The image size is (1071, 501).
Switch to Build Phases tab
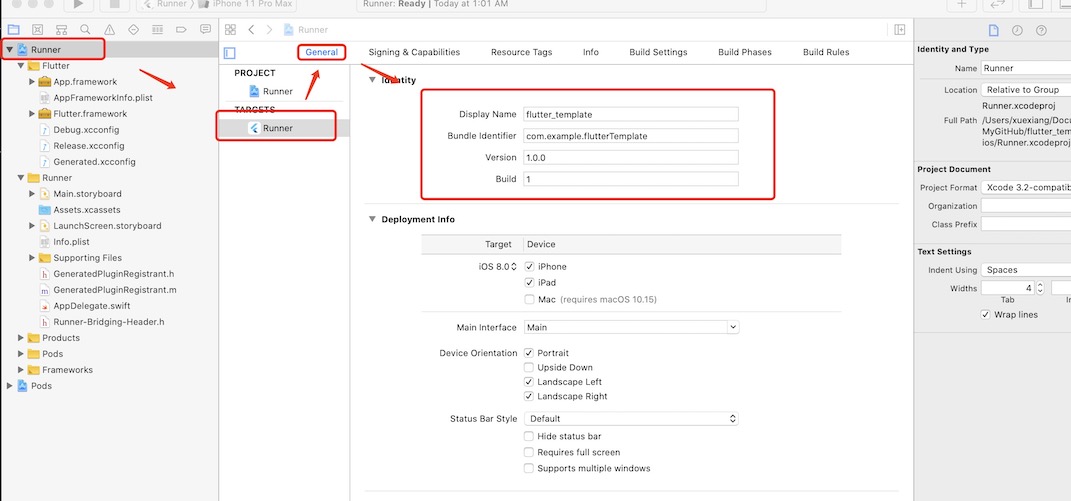[745, 52]
